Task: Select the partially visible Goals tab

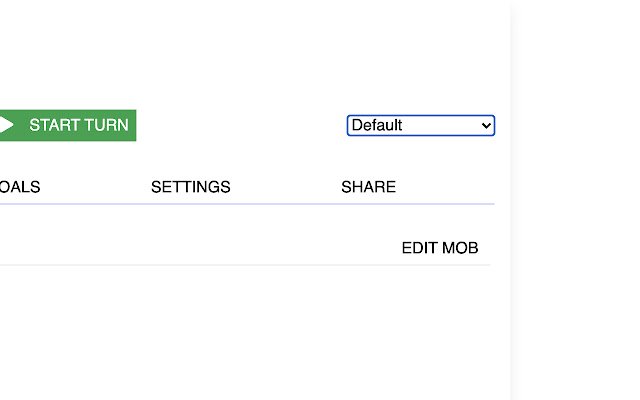Action: (x=20, y=187)
